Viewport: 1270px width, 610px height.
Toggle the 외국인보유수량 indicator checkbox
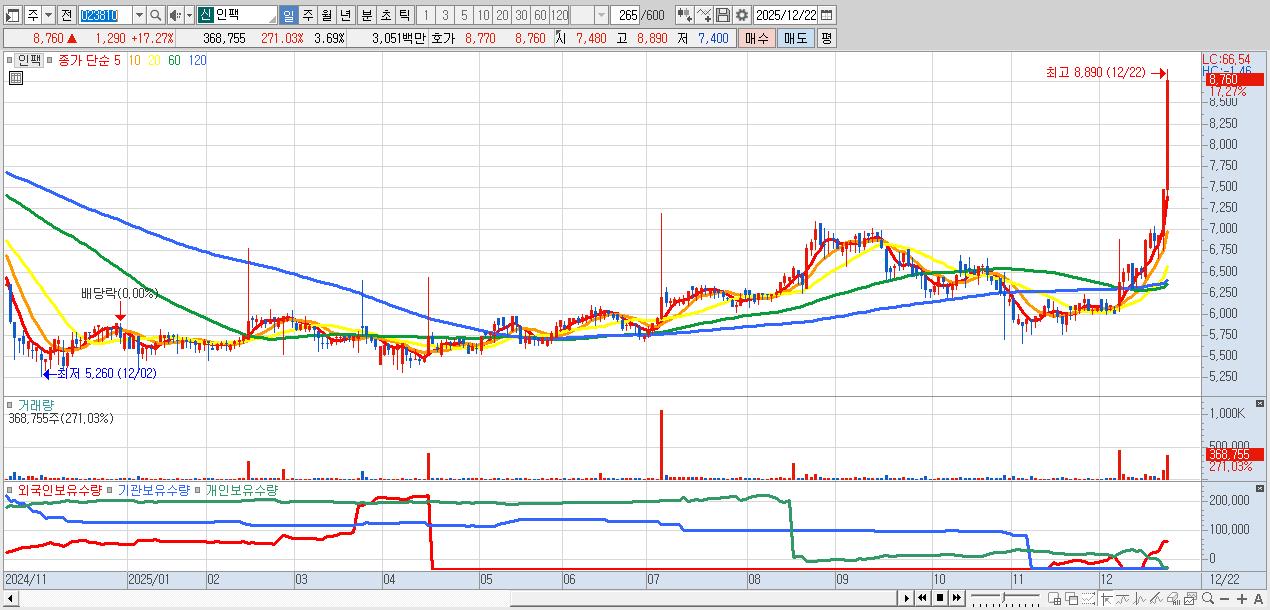pos(10,490)
